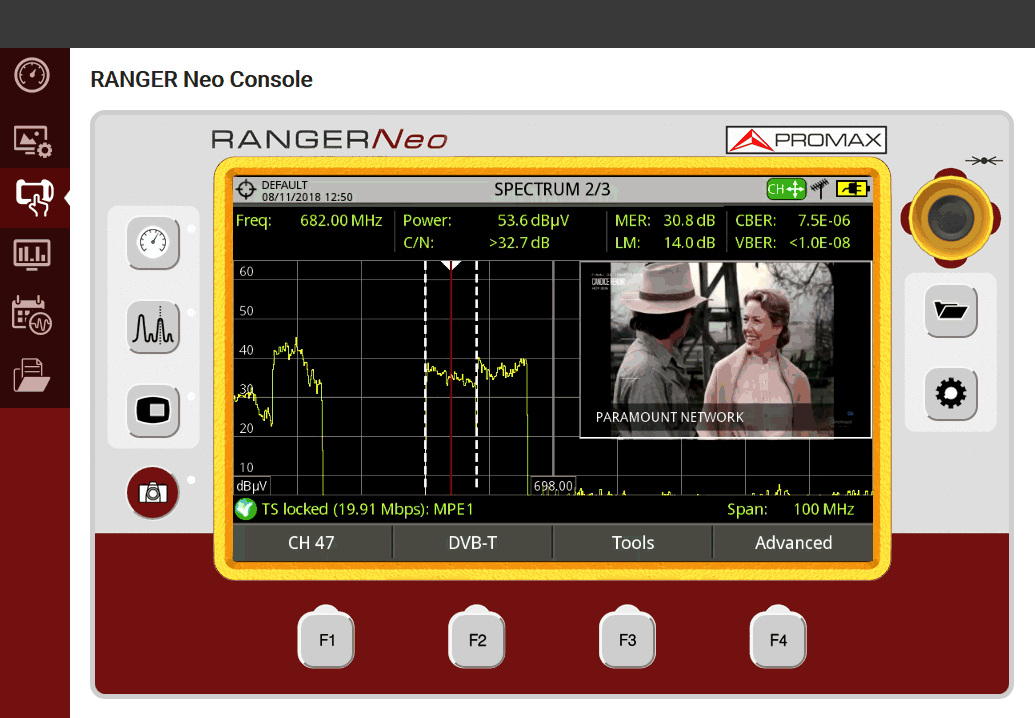Open the DVB-T softkey menu
The image size is (1035, 718).
pos(473,542)
